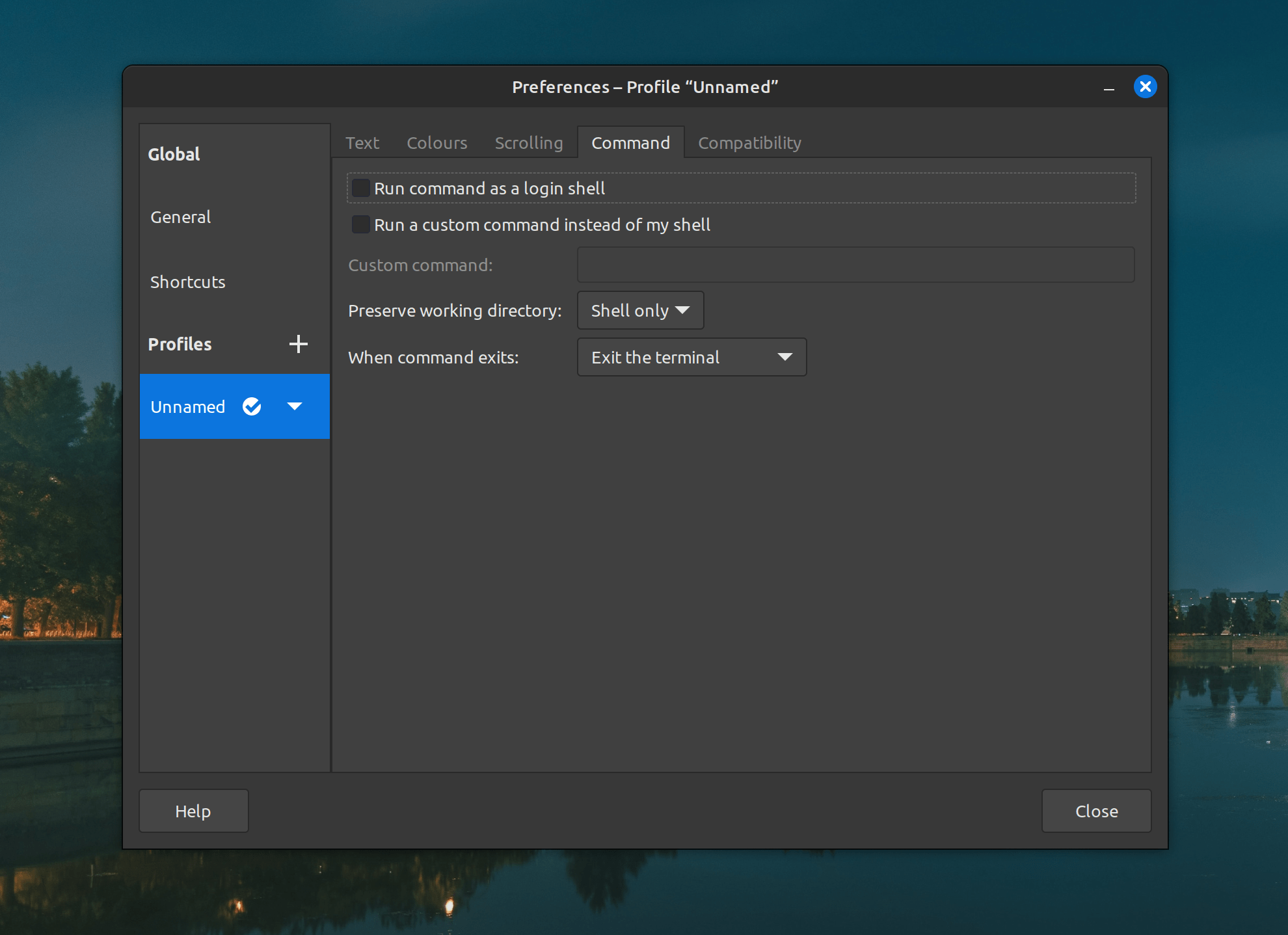Check Run a custom command instead of my shell
This screenshot has width=1288, height=935.
360,224
